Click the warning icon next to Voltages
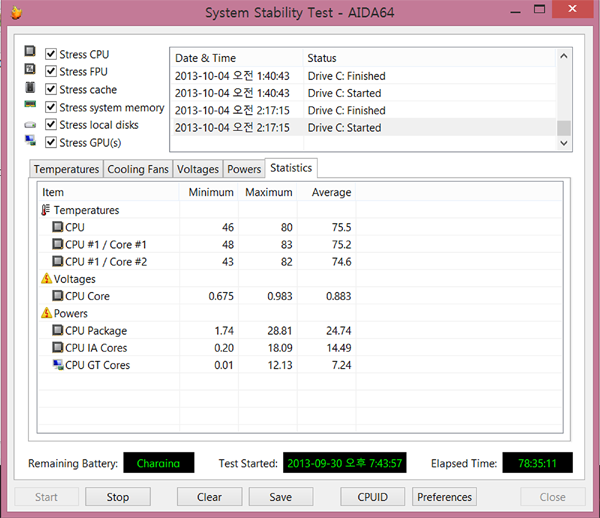 click(x=46, y=279)
